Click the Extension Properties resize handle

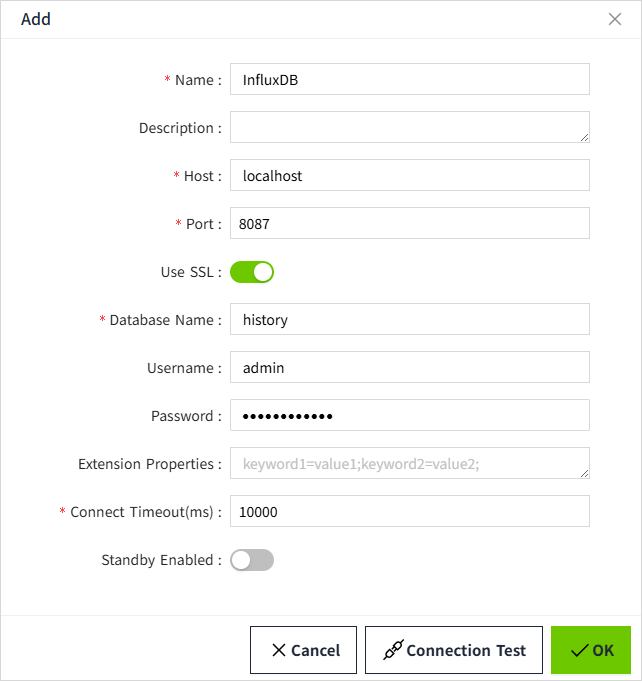click(584, 474)
